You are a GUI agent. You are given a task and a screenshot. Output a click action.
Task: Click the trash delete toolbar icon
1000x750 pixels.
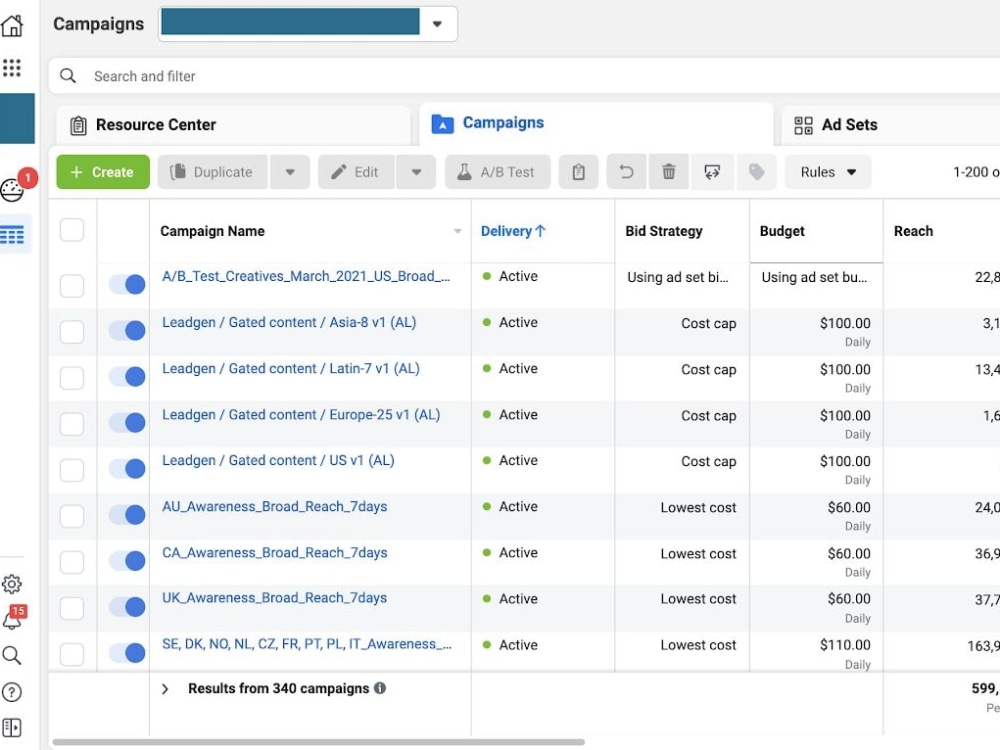(668, 172)
